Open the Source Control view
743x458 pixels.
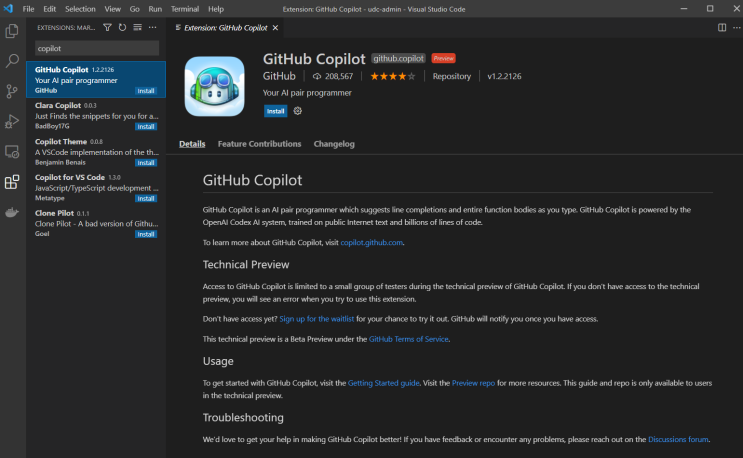[12, 91]
